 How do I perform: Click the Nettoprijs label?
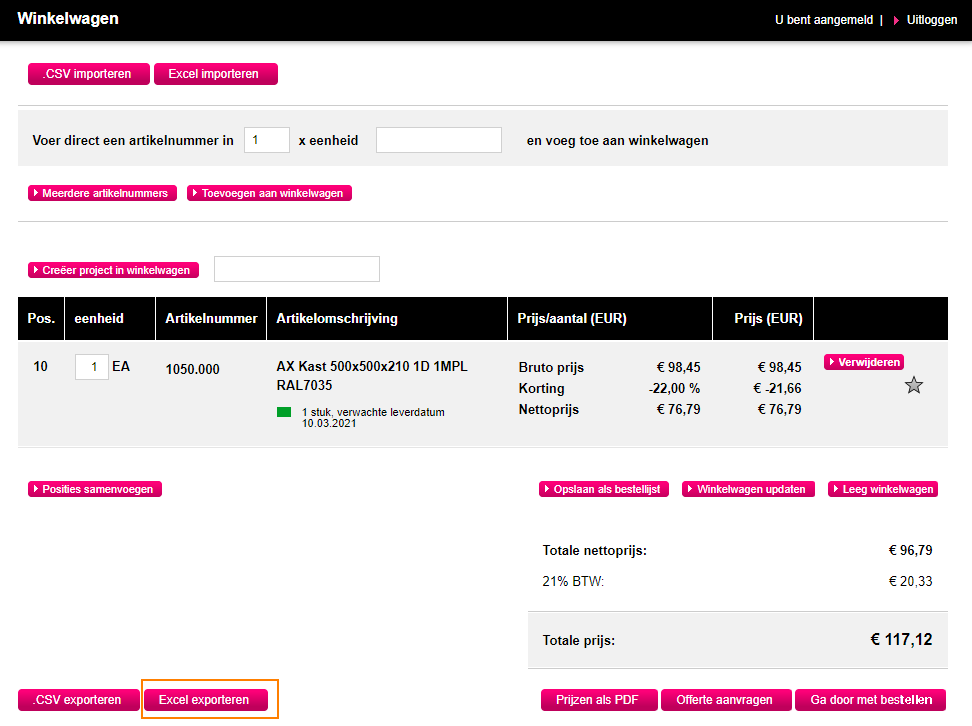[x=549, y=410]
